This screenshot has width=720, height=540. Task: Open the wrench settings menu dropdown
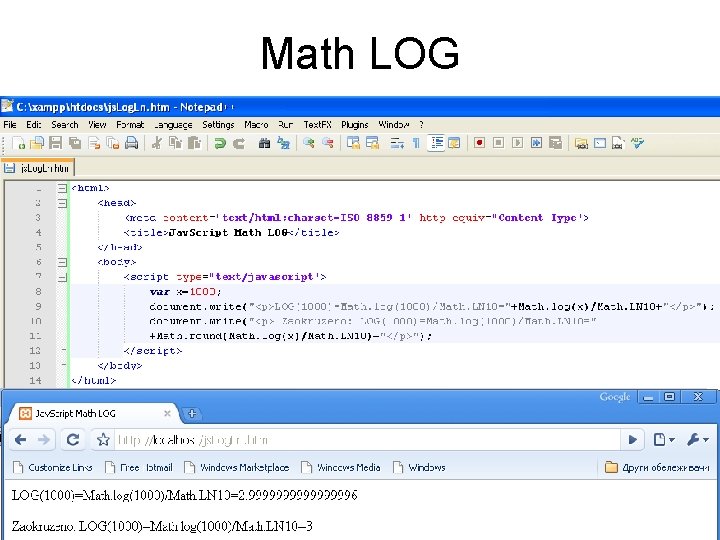pyautogui.click(x=698, y=440)
